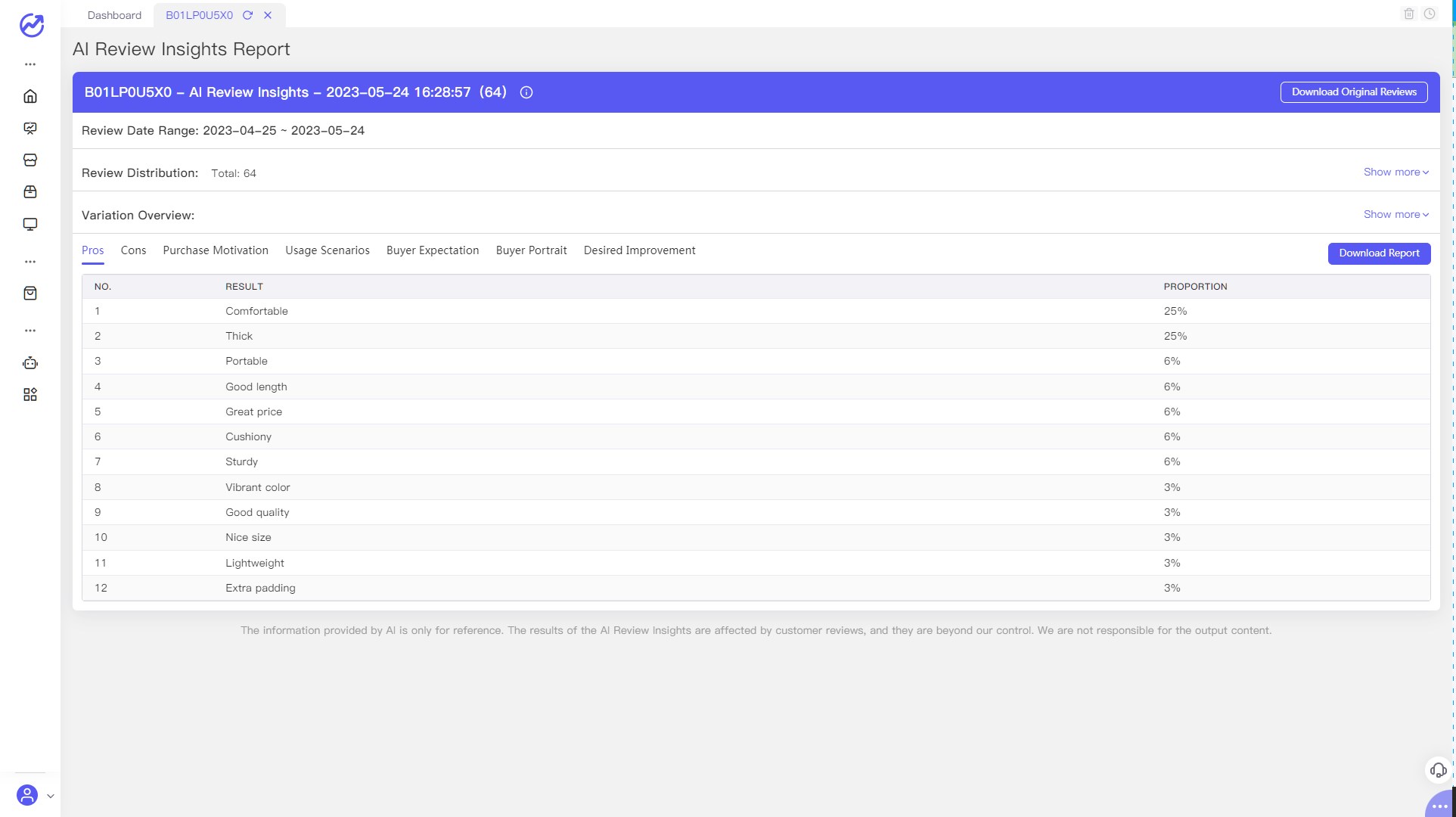Click the Total: 64 review count
Viewport: 1456px width, 817px height.
234,173
